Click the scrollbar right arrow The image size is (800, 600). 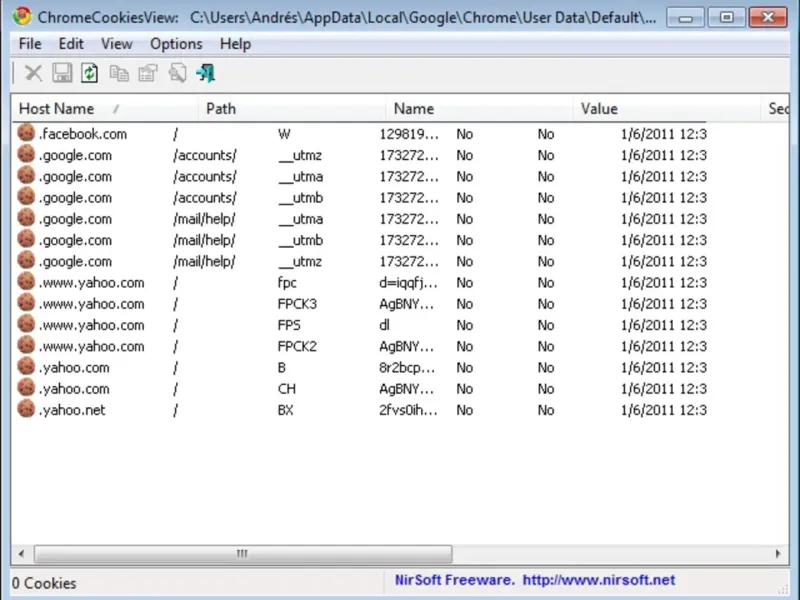tap(778, 554)
